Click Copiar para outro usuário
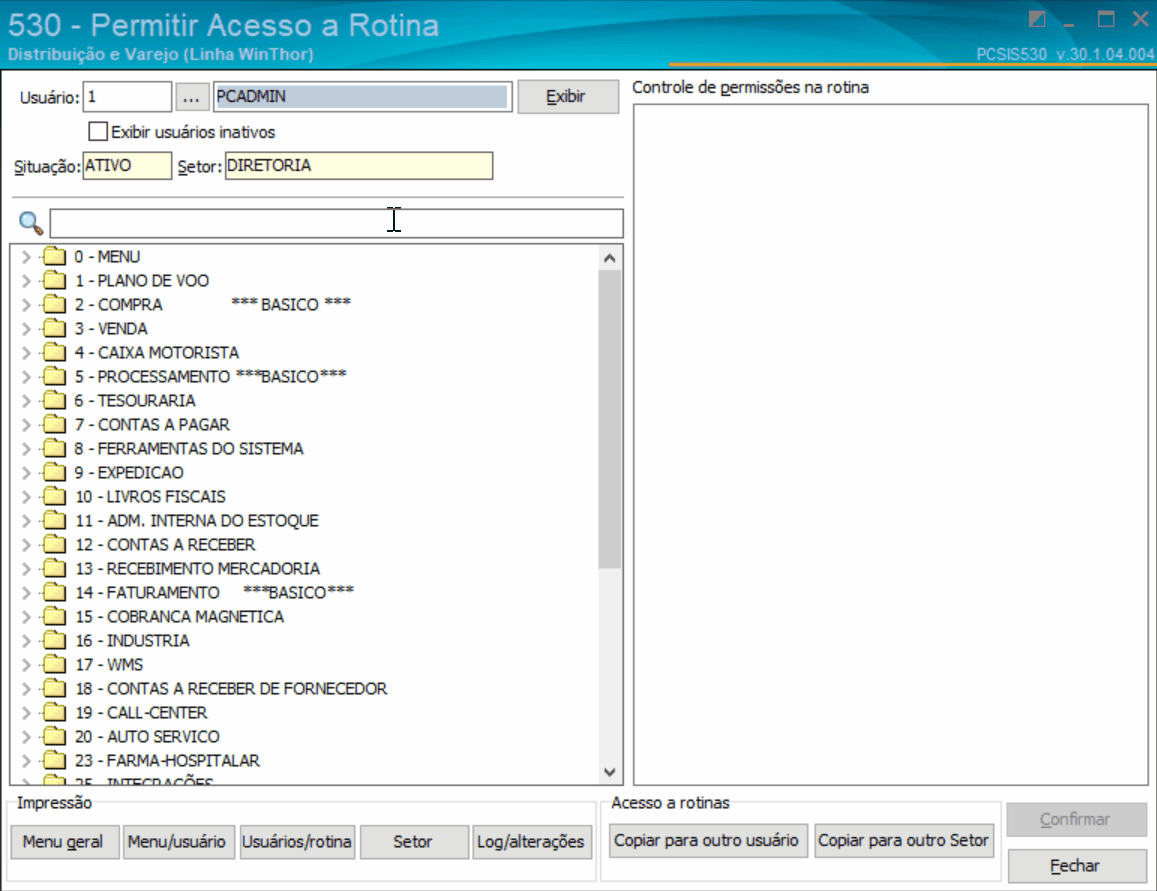 (707, 841)
